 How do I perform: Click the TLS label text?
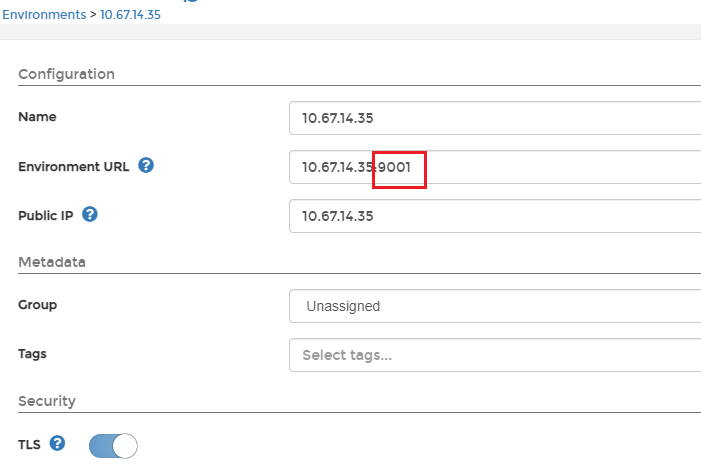point(29,444)
